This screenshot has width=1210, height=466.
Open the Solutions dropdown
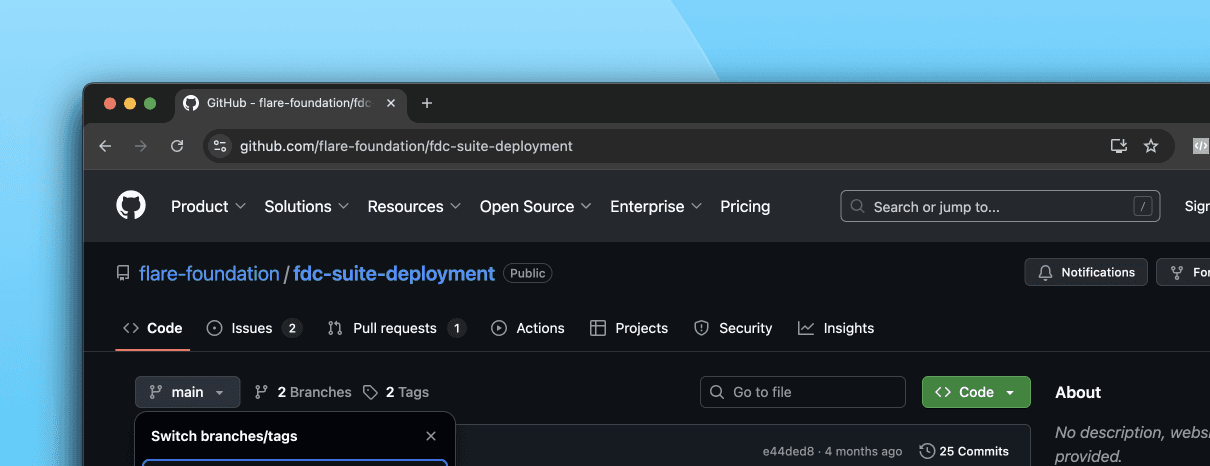[306, 206]
